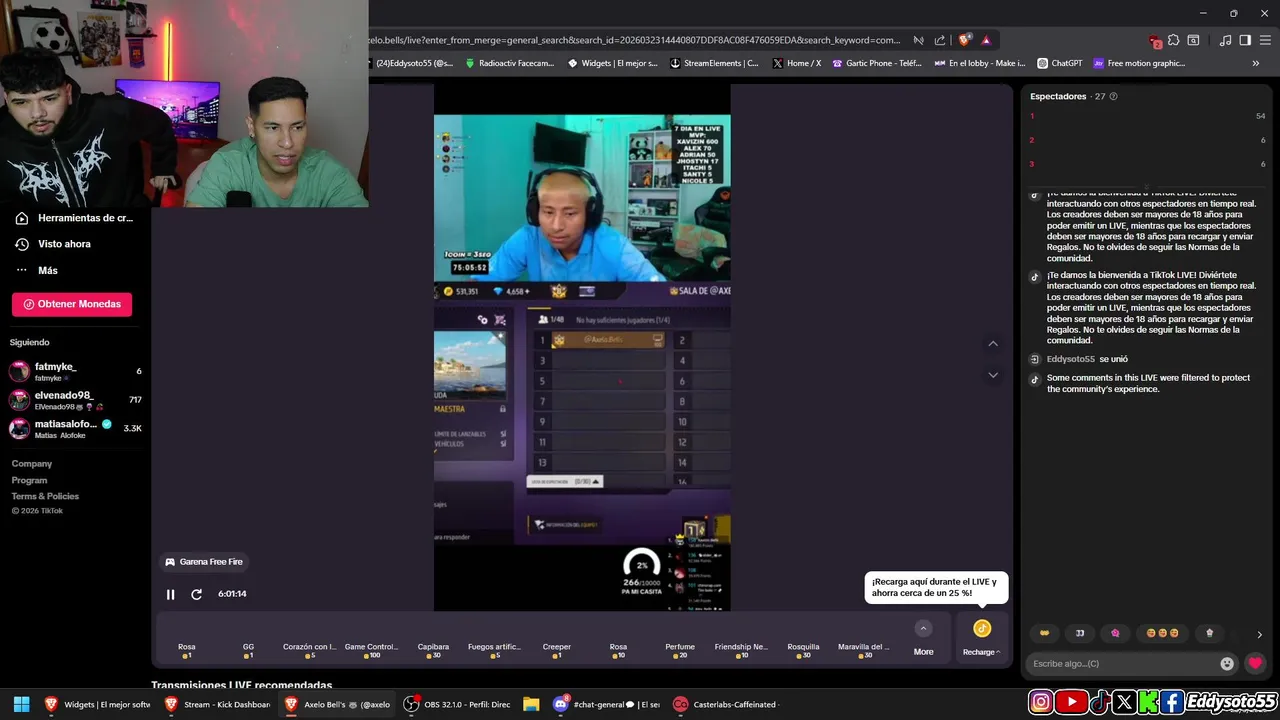
Task: Open Brave Rewards triangle icon
Action: coord(986,40)
